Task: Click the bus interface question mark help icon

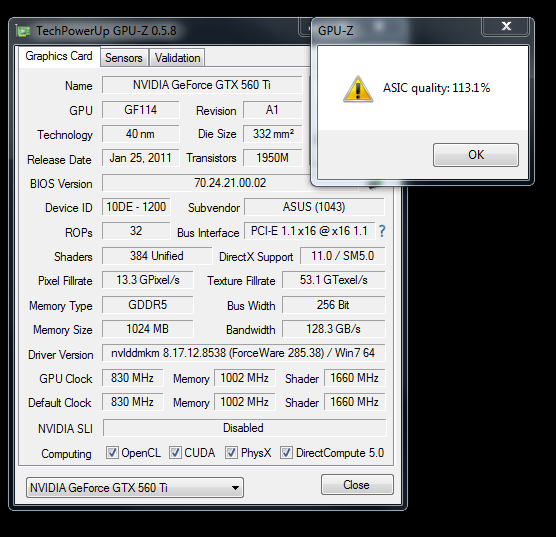Action: coord(382,231)
